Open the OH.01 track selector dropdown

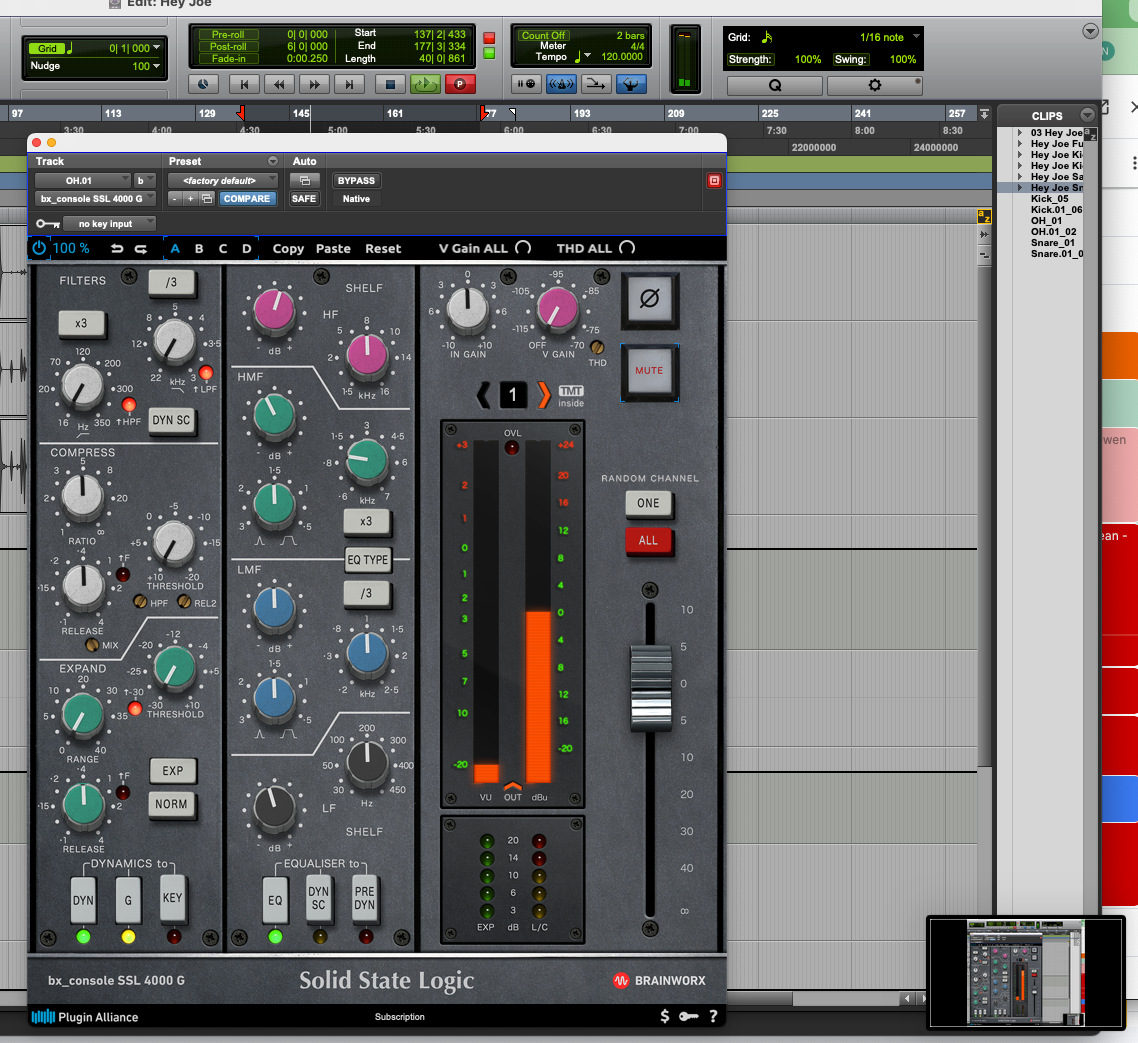pos(83,181)
